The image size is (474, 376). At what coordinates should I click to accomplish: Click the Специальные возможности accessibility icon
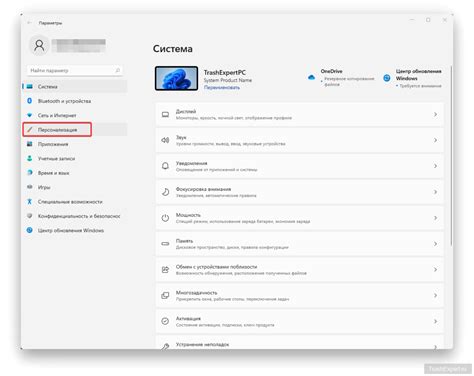pyautogui.click(x=30, y=201)
